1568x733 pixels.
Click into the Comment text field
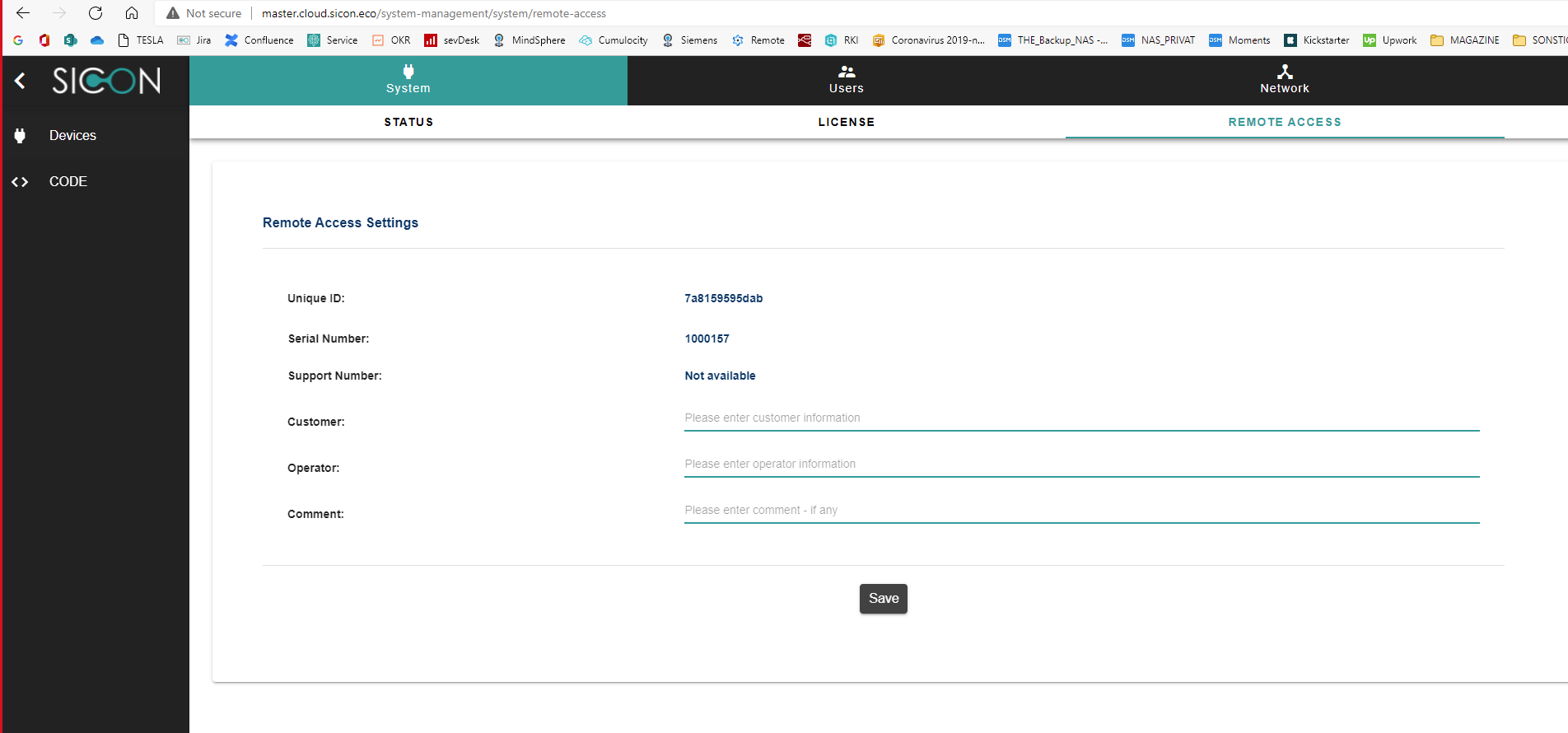(x=1081, y=511)
